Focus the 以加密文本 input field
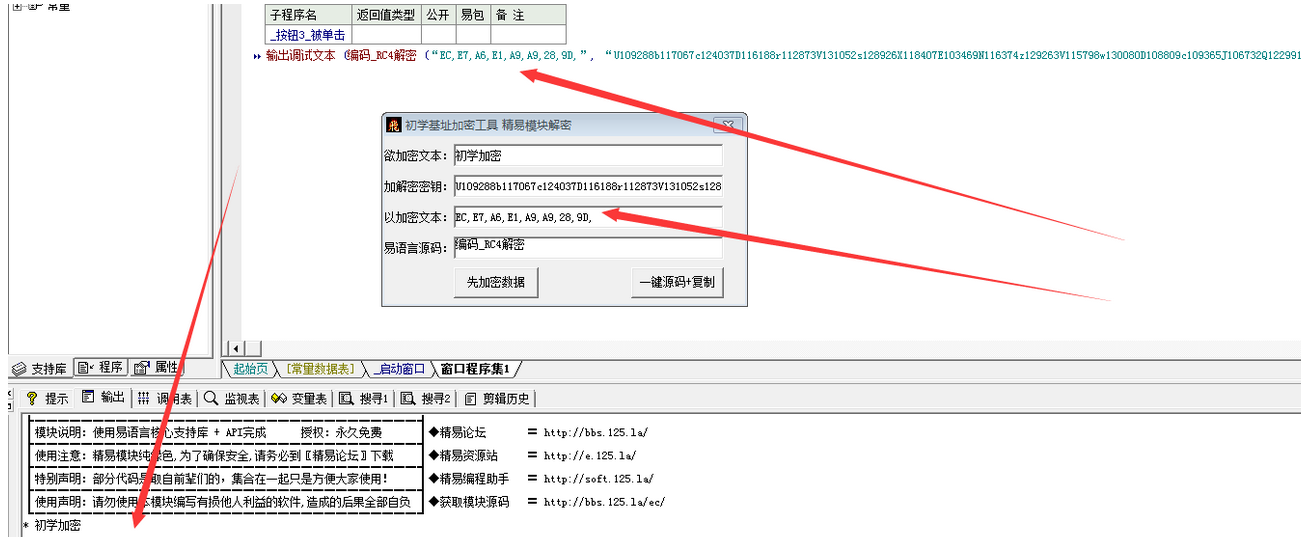Image resolution: width=1301 pixels, height=537 pixels. [x=587, y=216]
